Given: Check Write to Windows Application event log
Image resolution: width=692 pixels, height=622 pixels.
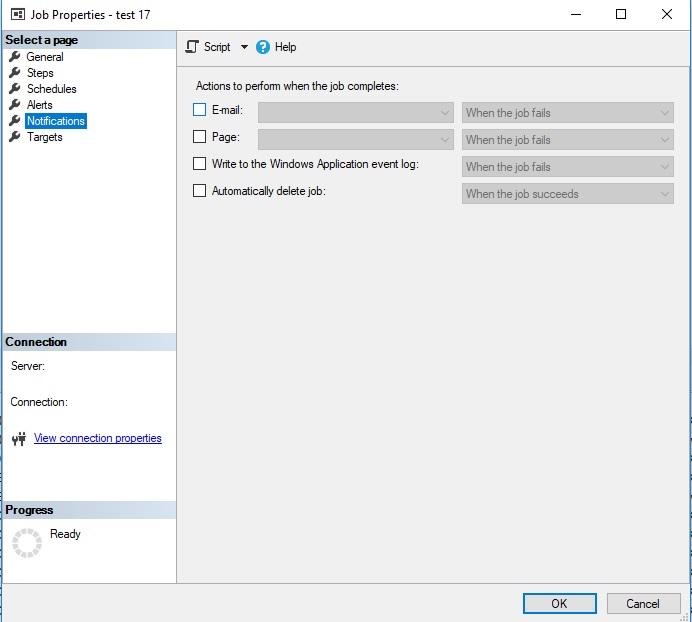Looking at the screenshot, I should click(x=200, y=164).
